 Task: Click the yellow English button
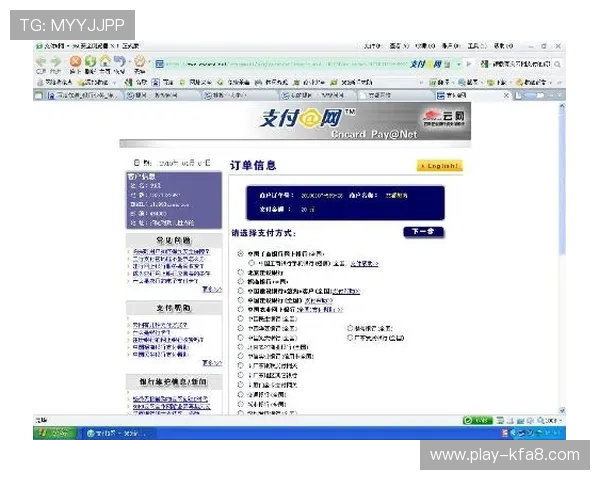(x=440, y=166)
